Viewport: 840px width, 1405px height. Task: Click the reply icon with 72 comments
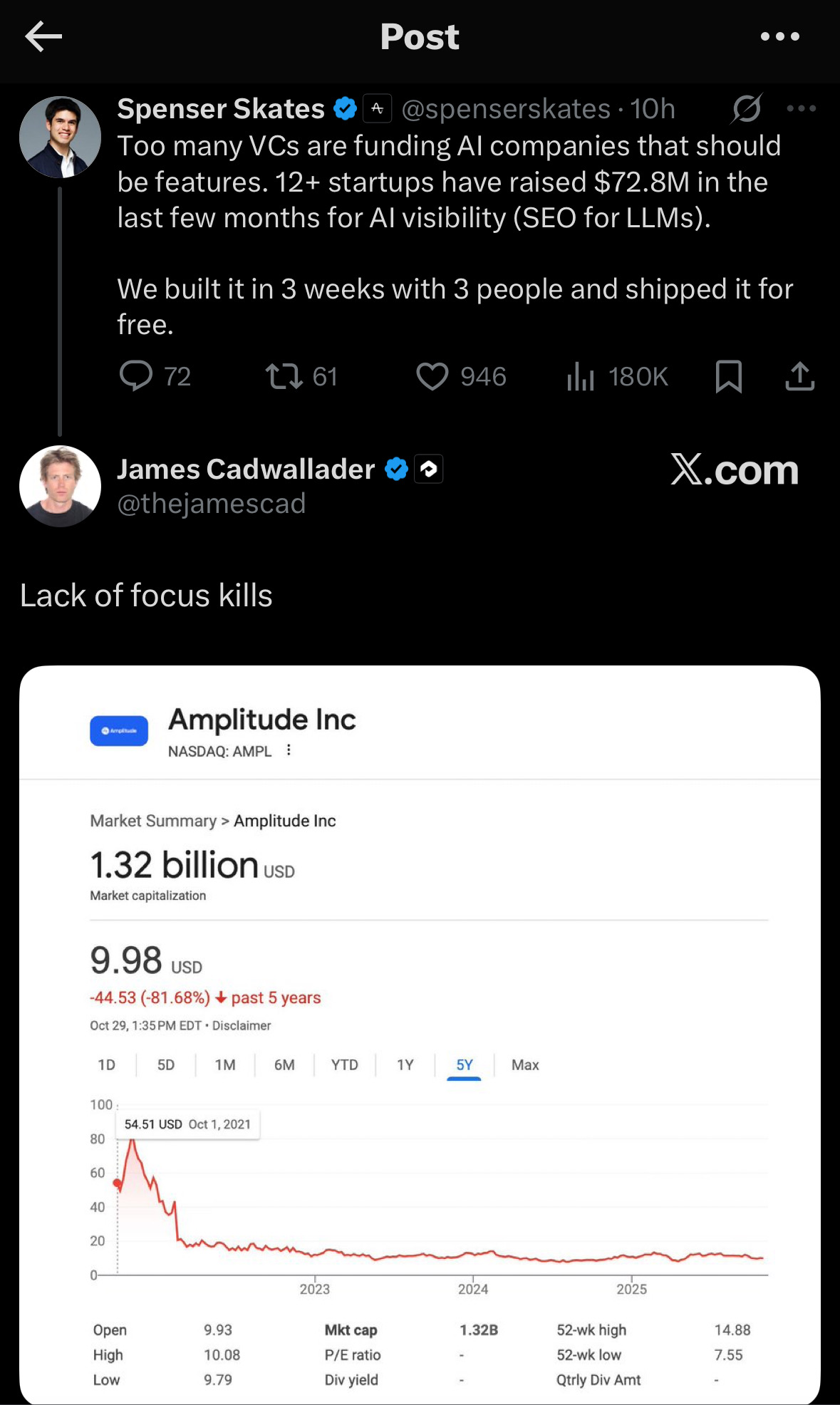135,375
